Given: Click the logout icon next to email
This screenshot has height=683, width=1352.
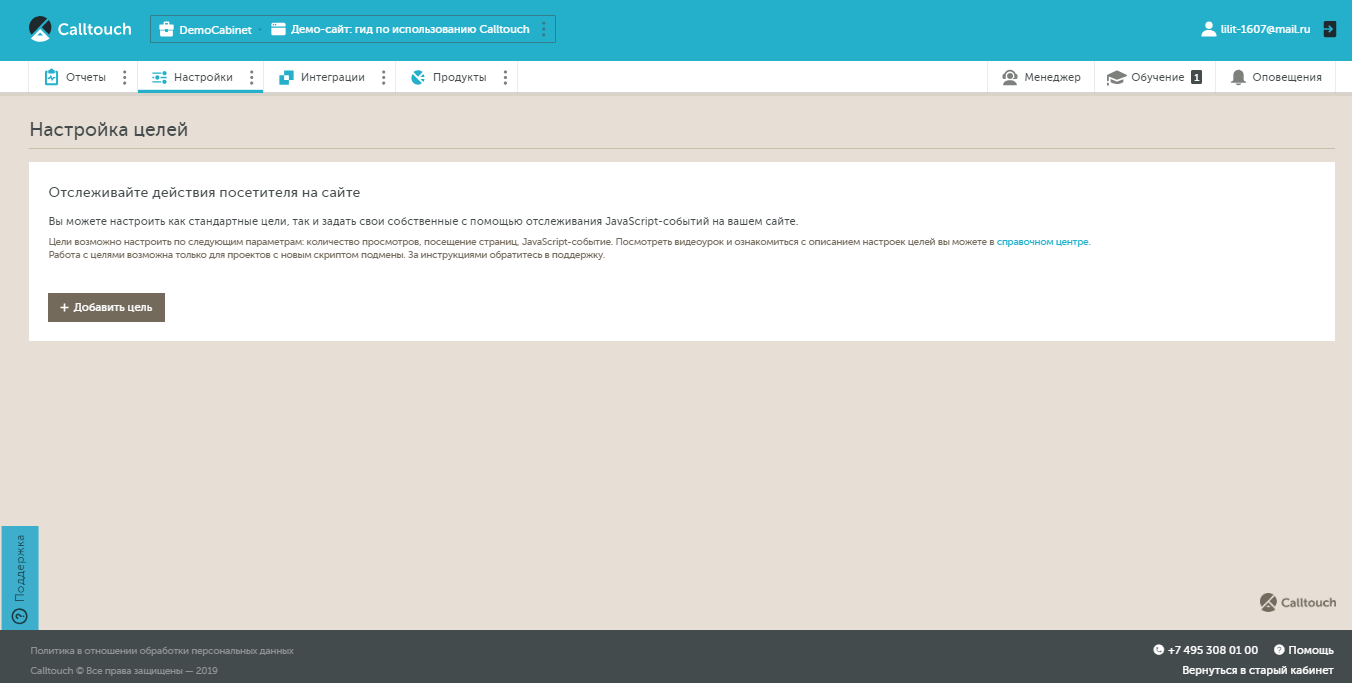Looking at the screenshot, I should (x=1329, y=29).
